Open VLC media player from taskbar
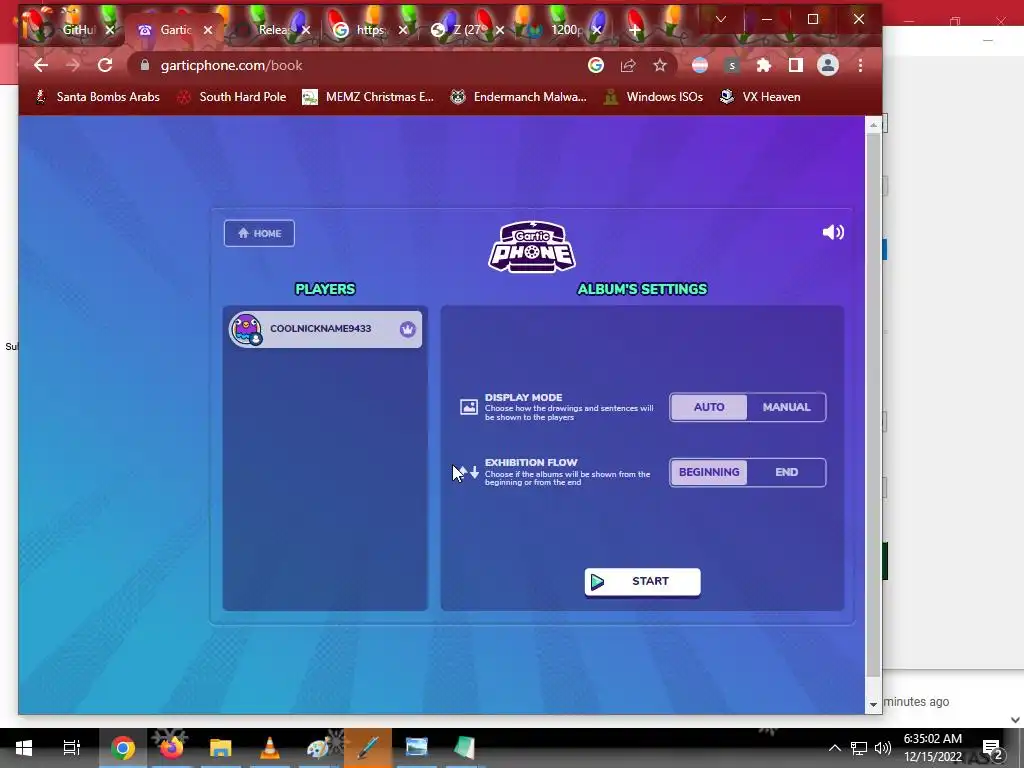Image resolution: width=1024 pixels, height=768 pixels. coord(270,748)
